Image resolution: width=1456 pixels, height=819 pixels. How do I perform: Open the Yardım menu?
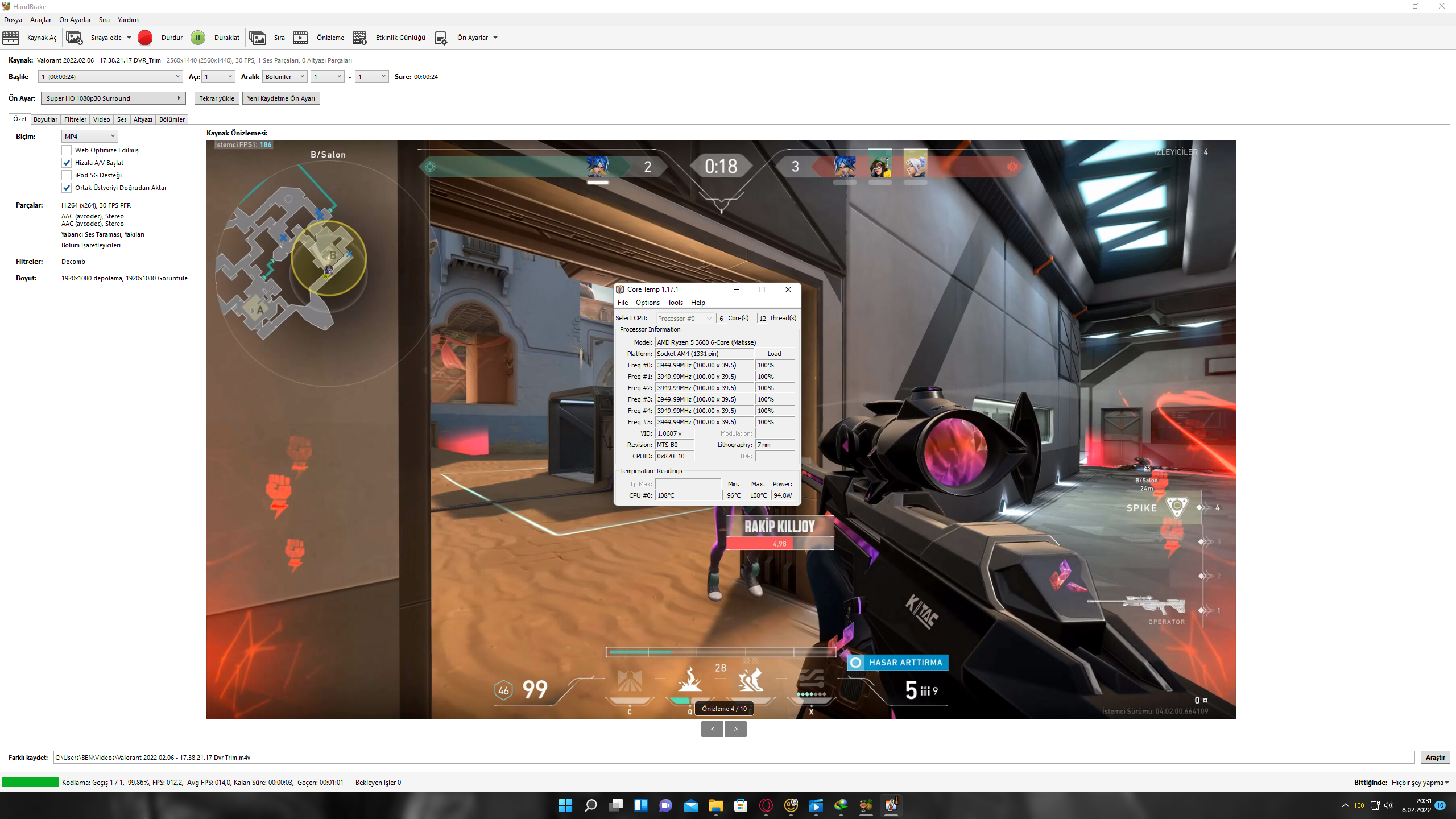coord(128,20)
